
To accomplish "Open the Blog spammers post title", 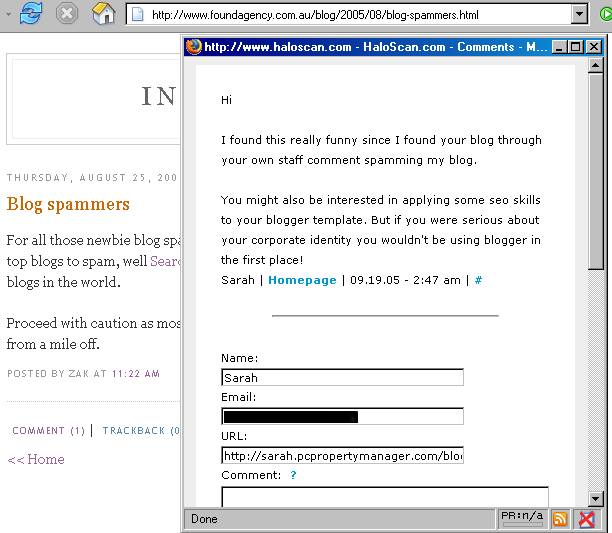I will click(68, 204).
